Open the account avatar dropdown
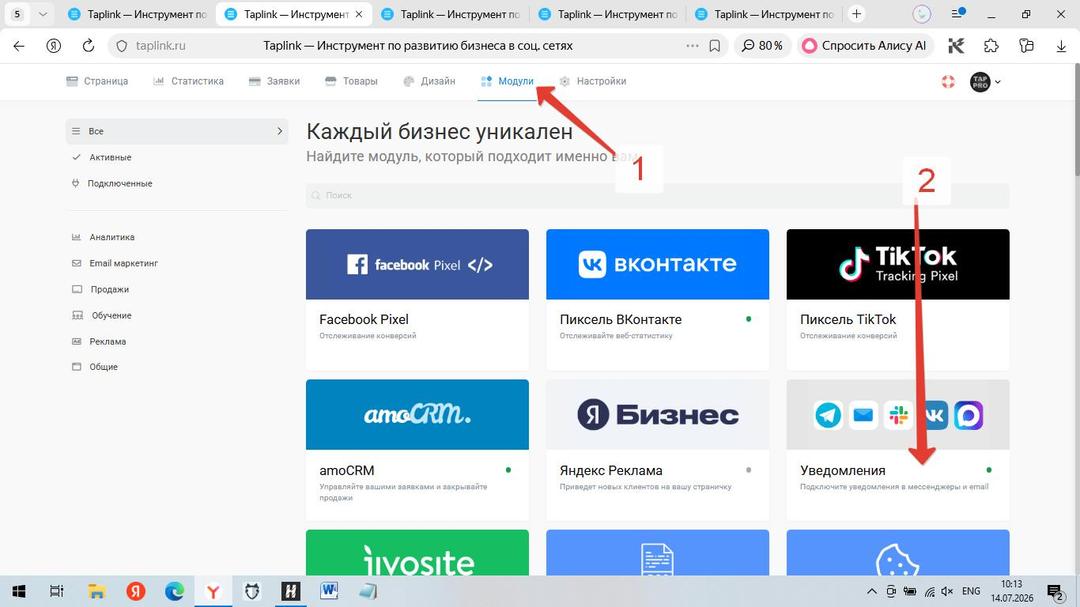The height and width of the screenshot is (607, 1080). pos(985,82)
